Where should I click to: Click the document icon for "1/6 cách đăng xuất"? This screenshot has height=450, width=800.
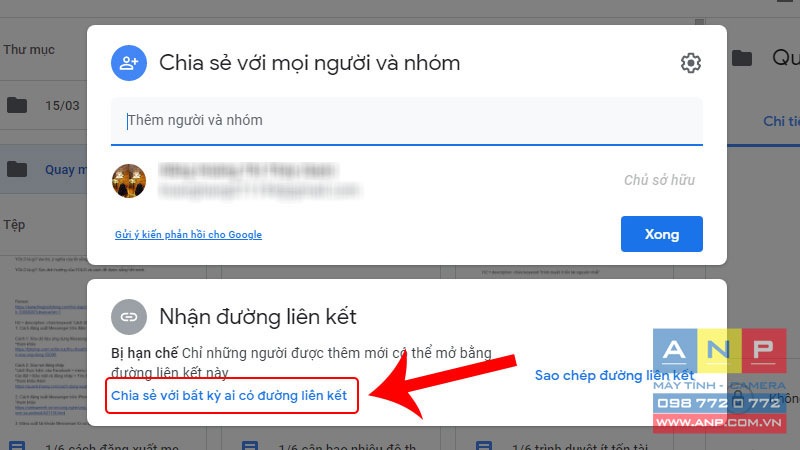17,446
